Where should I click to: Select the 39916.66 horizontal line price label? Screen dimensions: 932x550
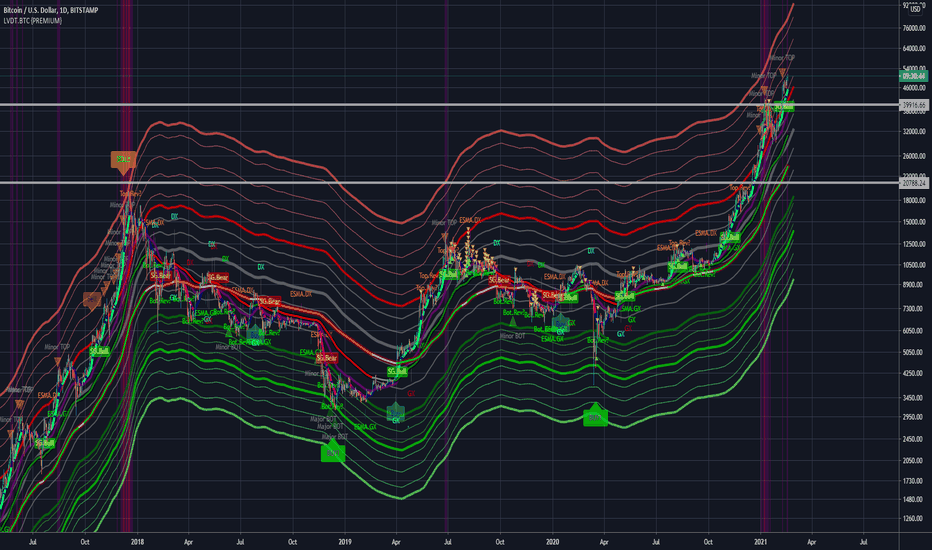(x=914, y=105)
